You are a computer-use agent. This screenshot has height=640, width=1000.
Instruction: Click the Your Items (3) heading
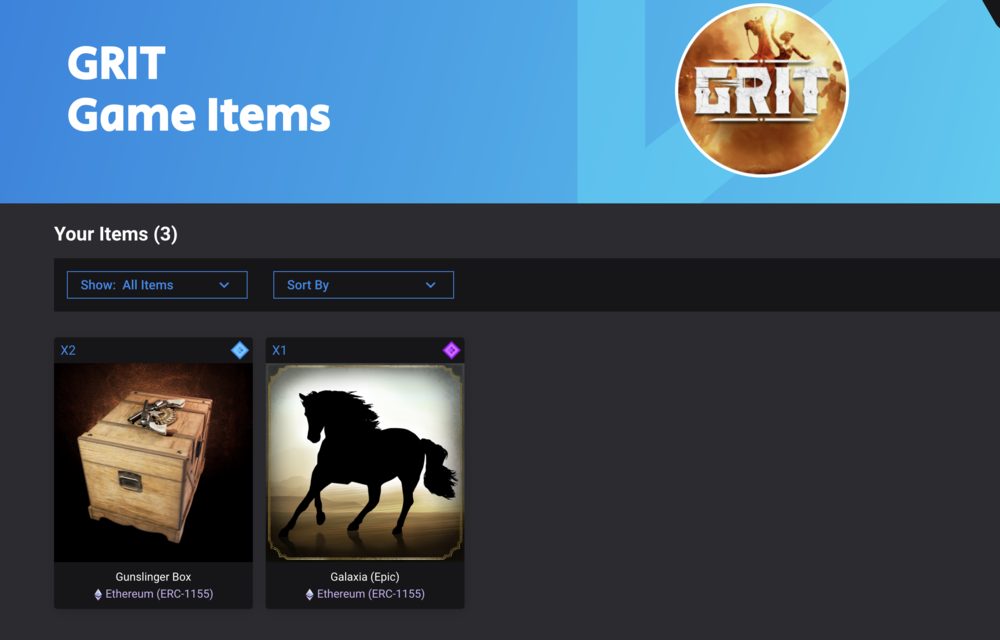click(x=116, y=234)
